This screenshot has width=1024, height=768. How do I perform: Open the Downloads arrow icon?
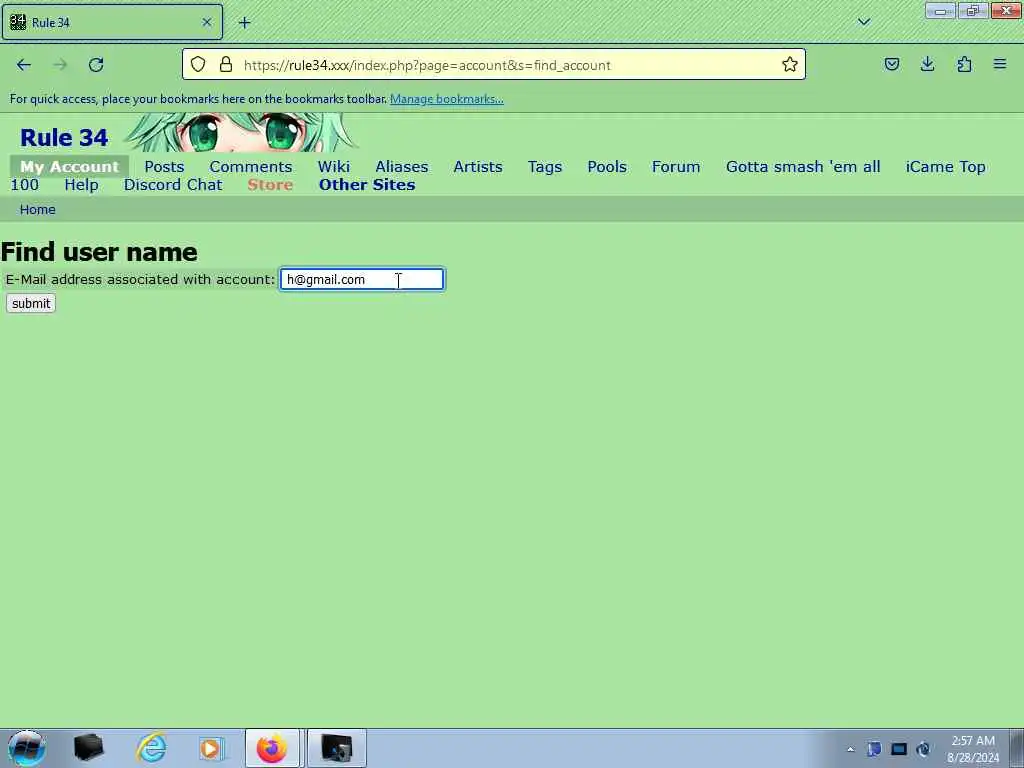tap(927, 64)
